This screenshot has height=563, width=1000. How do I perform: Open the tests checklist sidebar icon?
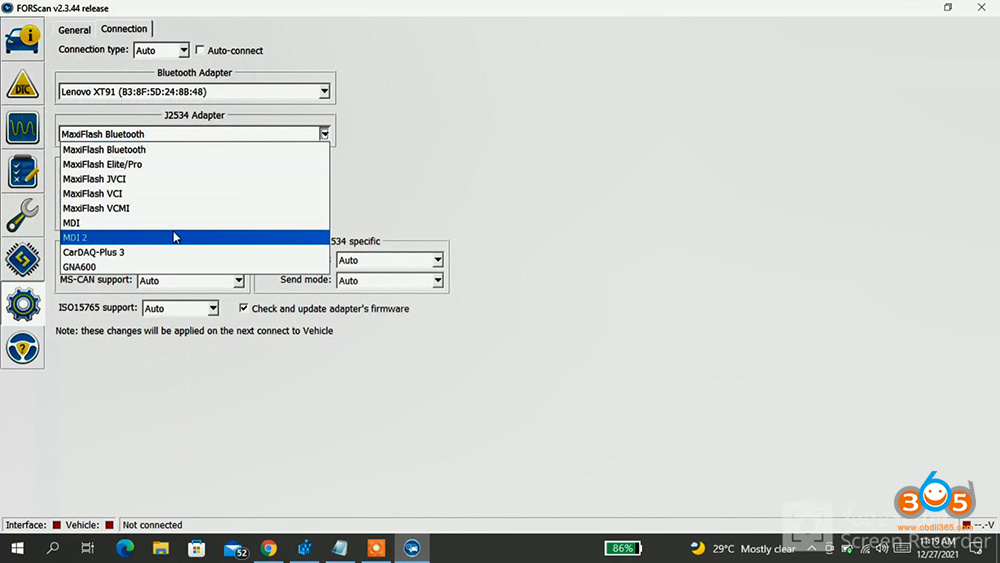(x=22, y=172)
